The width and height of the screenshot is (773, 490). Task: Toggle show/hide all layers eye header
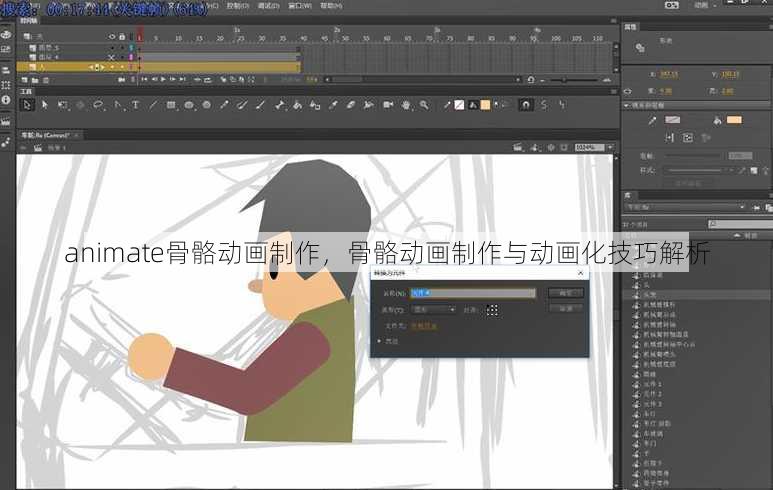pos(112,37)
